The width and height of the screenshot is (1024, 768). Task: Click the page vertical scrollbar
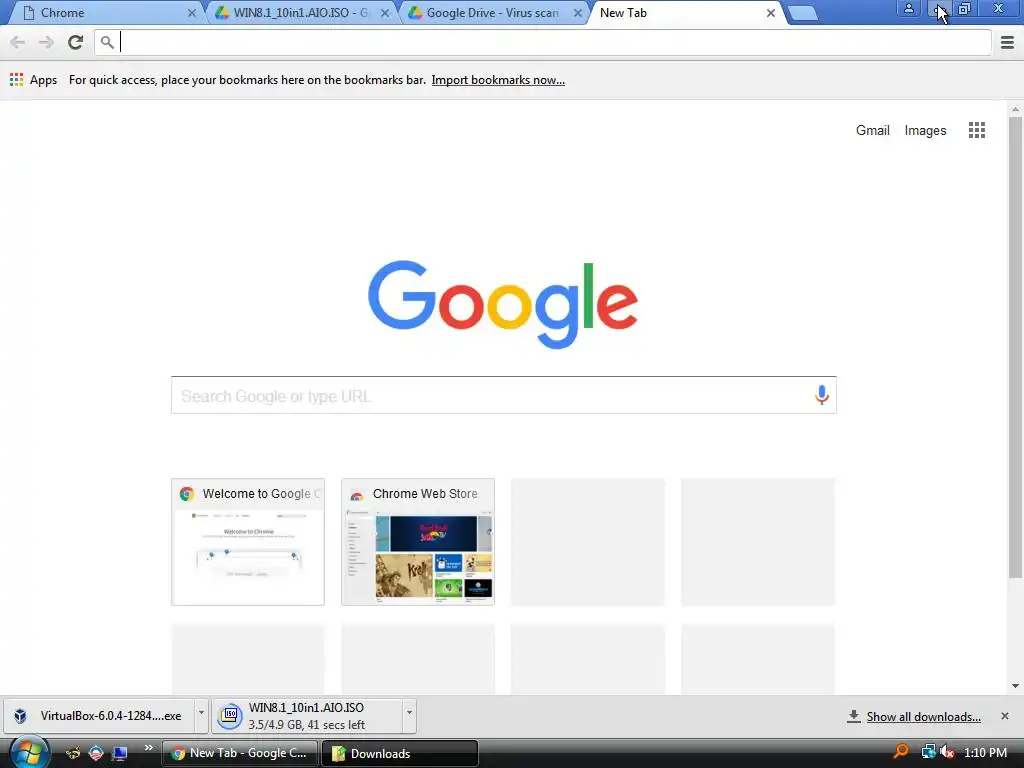tap(1015, 346)
